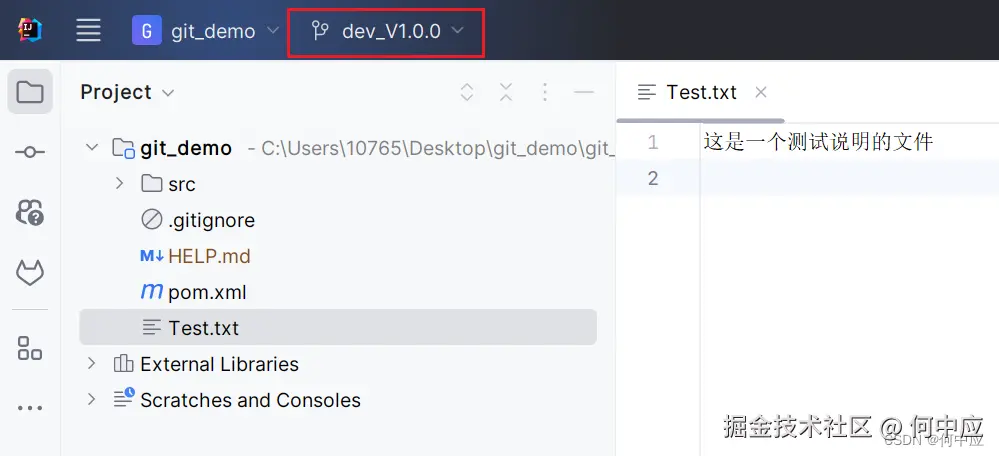Expand External Libraries node
999x456 pixels.
[92, 364]
